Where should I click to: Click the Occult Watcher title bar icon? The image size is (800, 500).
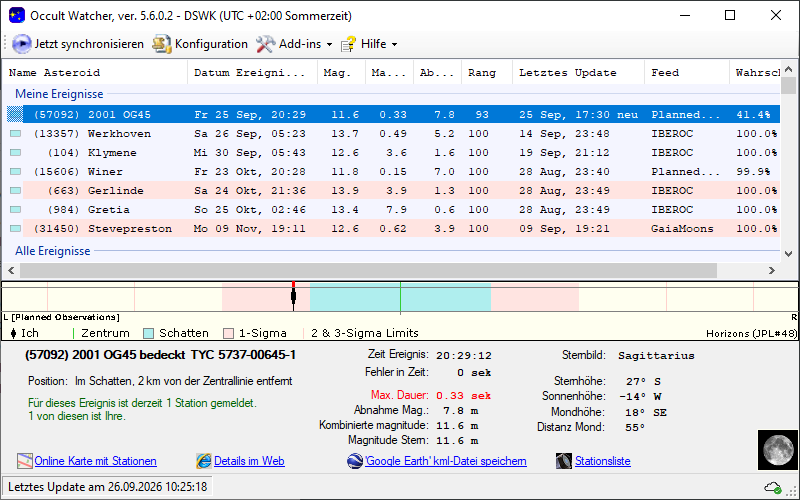pyautogui.click(x=17, y=15)
